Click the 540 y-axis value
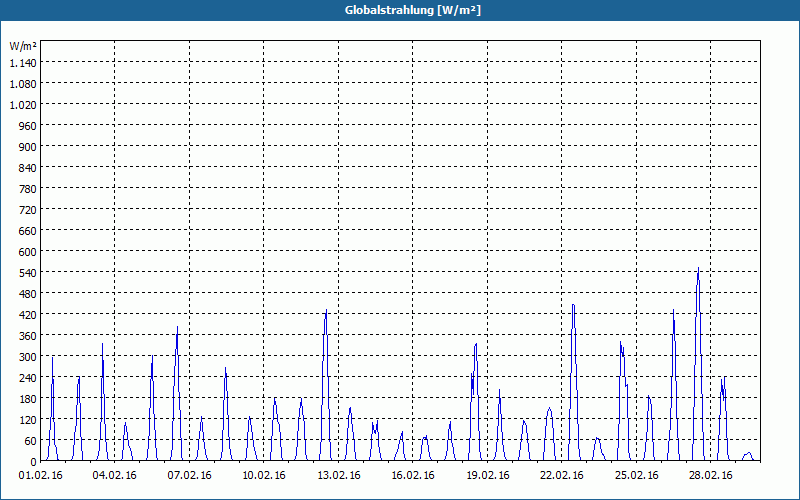This screenshot has height=500, width=800. point(28,273)
